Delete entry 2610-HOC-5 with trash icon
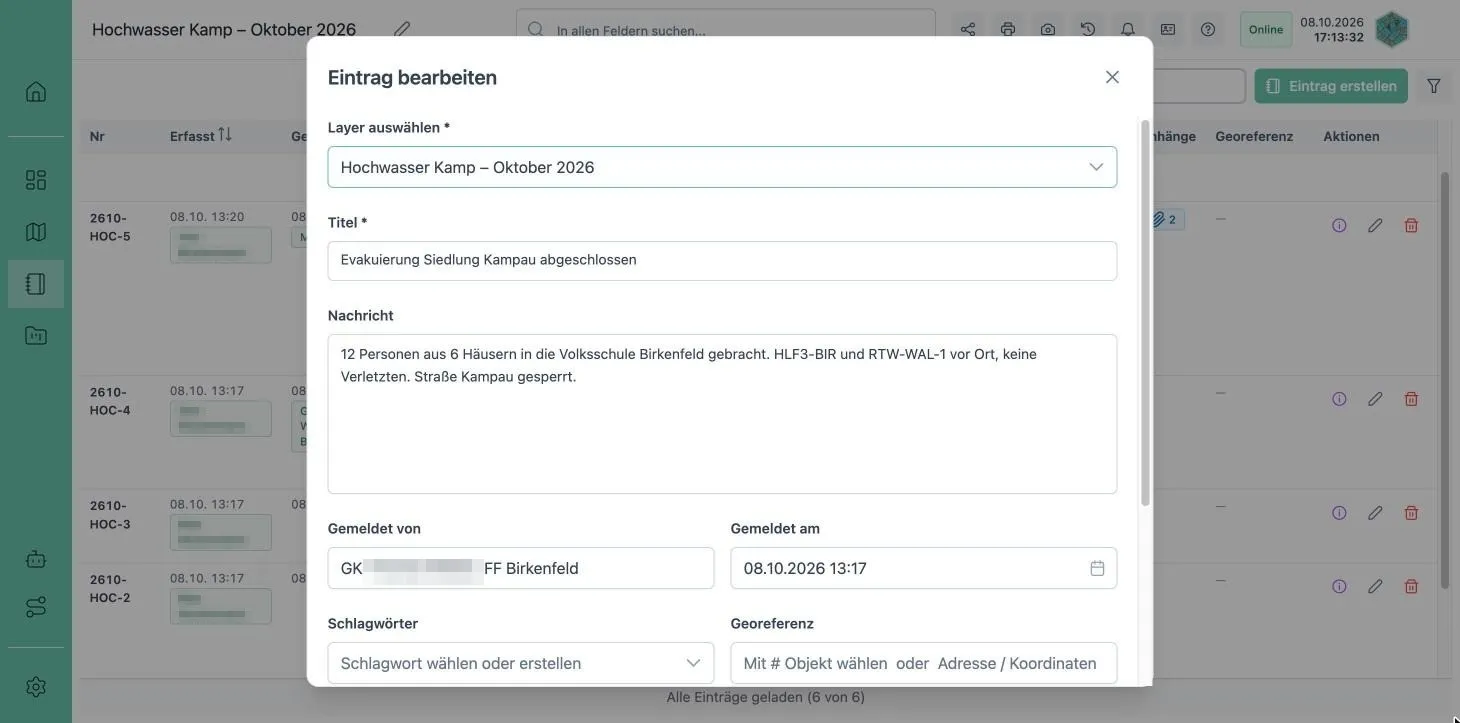This screenshot has height=723, width=1460. point(1411,225)
